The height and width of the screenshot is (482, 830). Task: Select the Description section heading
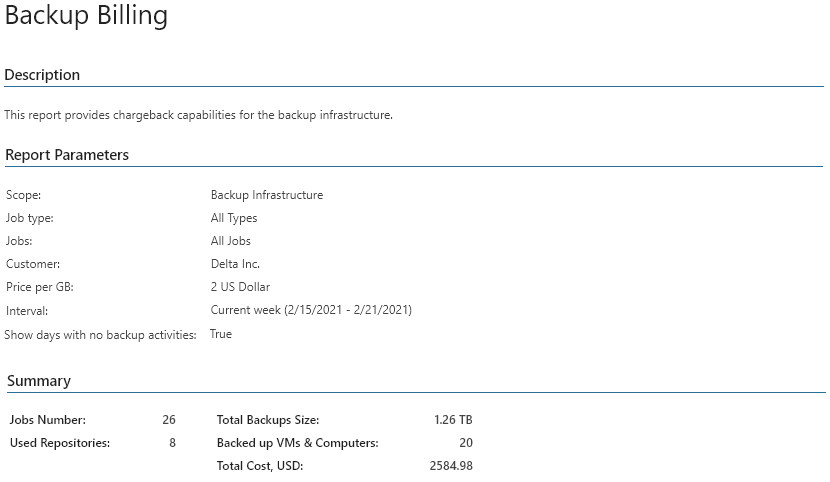[x=42, y=75]
